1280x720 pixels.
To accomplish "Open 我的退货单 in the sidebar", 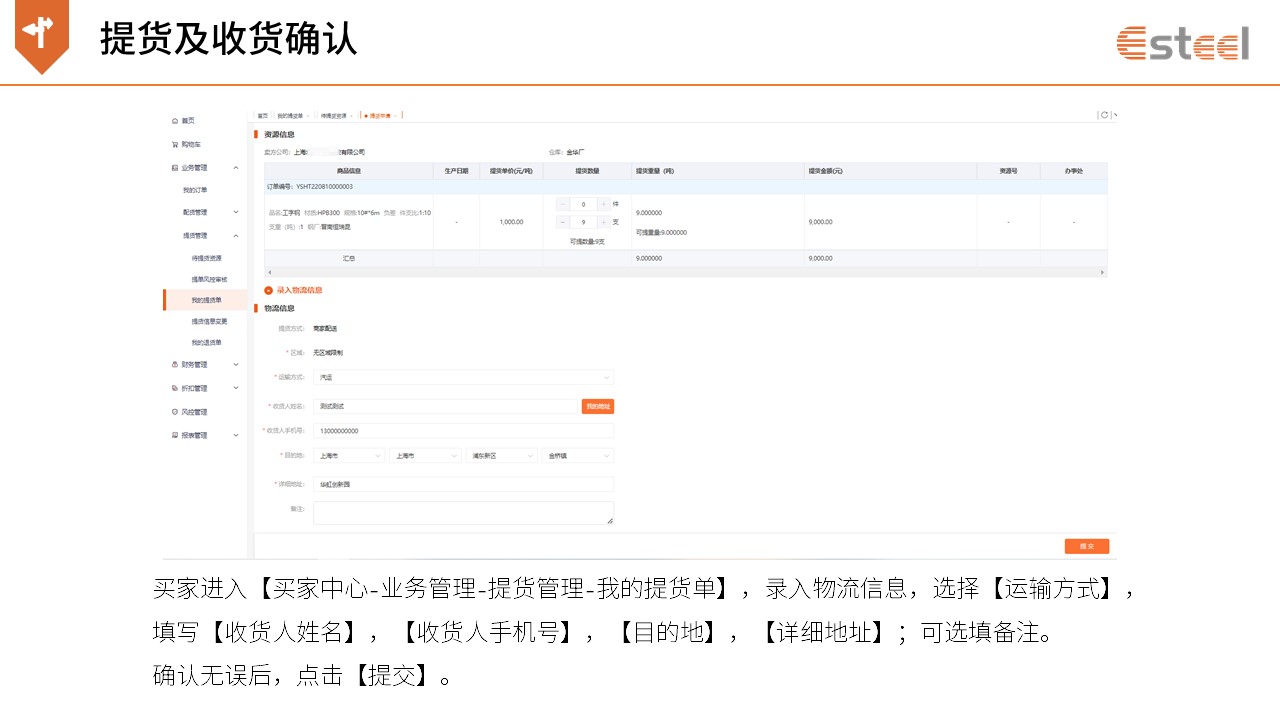I will click(x=207, y=342).
